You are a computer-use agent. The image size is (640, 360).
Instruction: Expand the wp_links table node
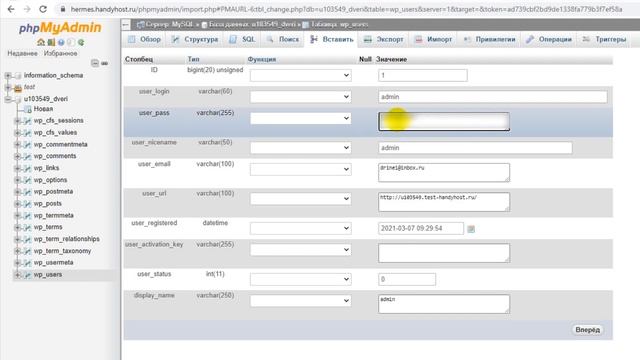point(17,168)
